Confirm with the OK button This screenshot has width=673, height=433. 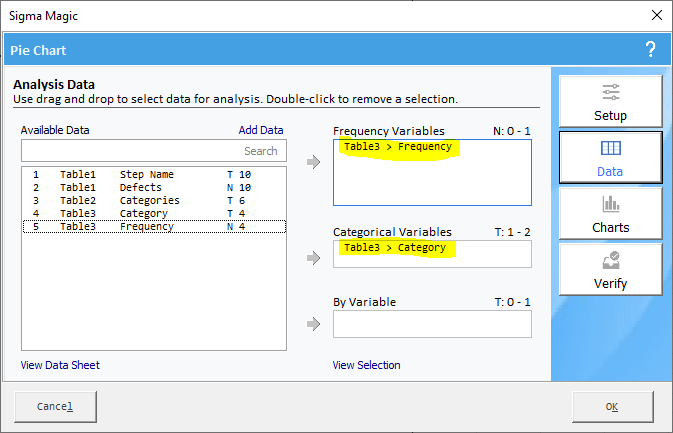click(612, 406)
